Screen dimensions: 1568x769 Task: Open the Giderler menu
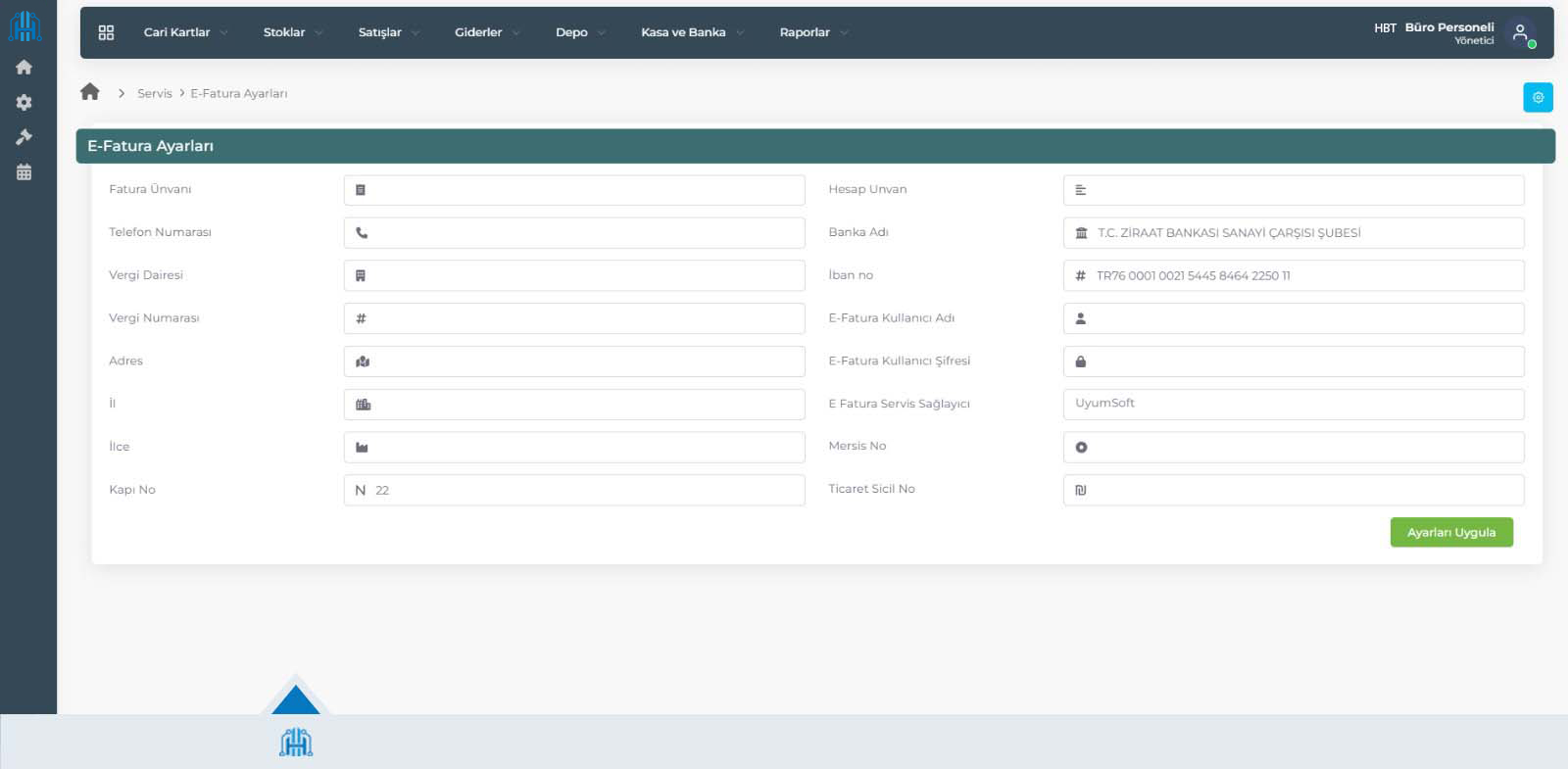[486, 32]
